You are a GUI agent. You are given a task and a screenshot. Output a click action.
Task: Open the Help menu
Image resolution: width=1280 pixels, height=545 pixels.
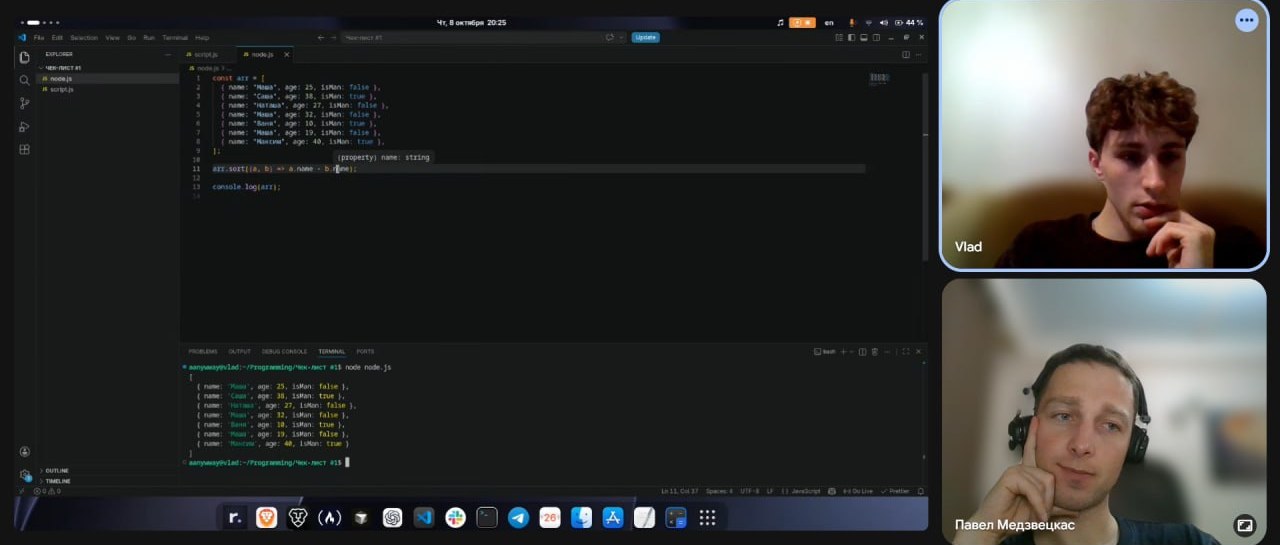tap(202, 37)
